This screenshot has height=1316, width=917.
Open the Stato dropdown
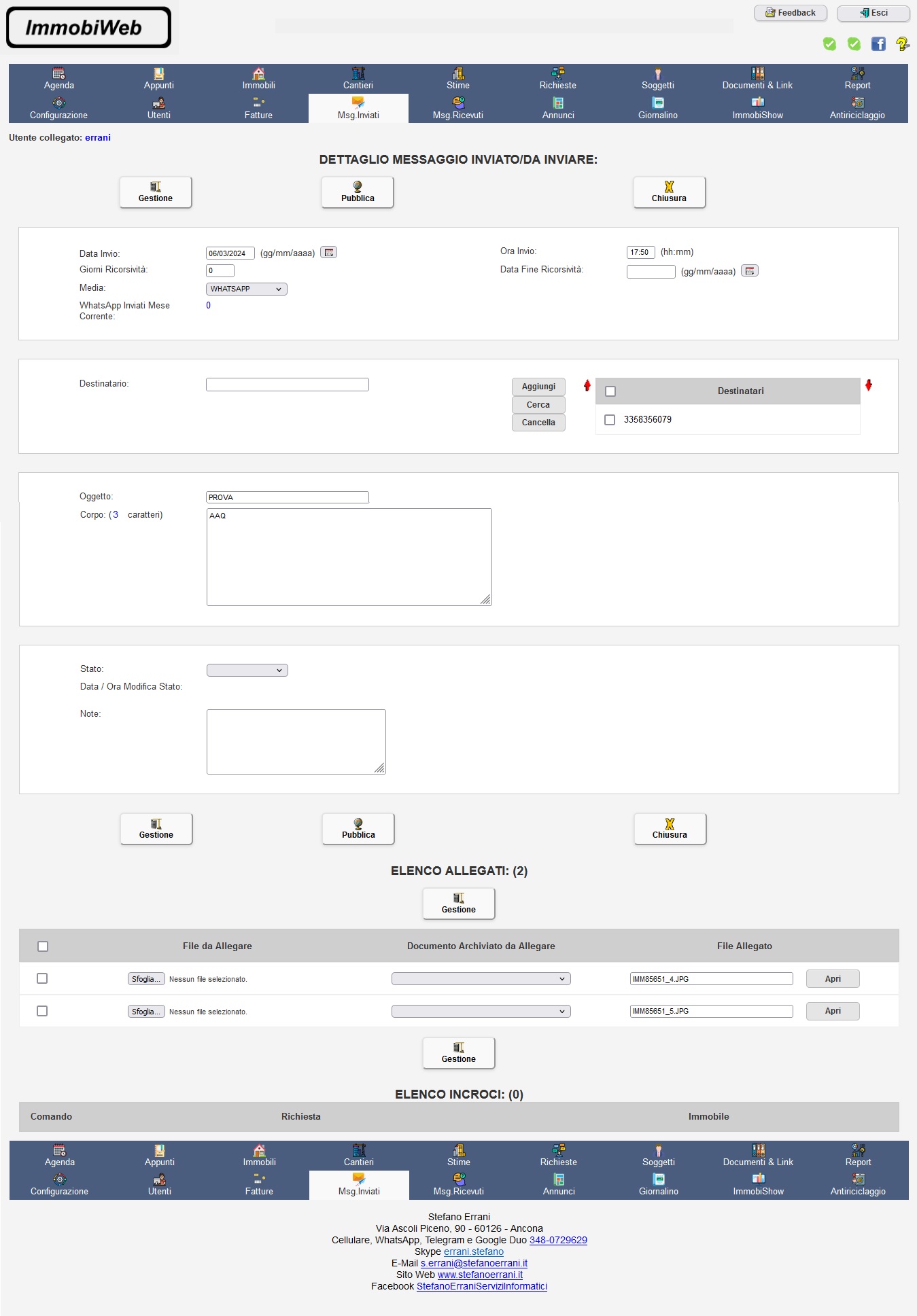(x=247, y=671)
